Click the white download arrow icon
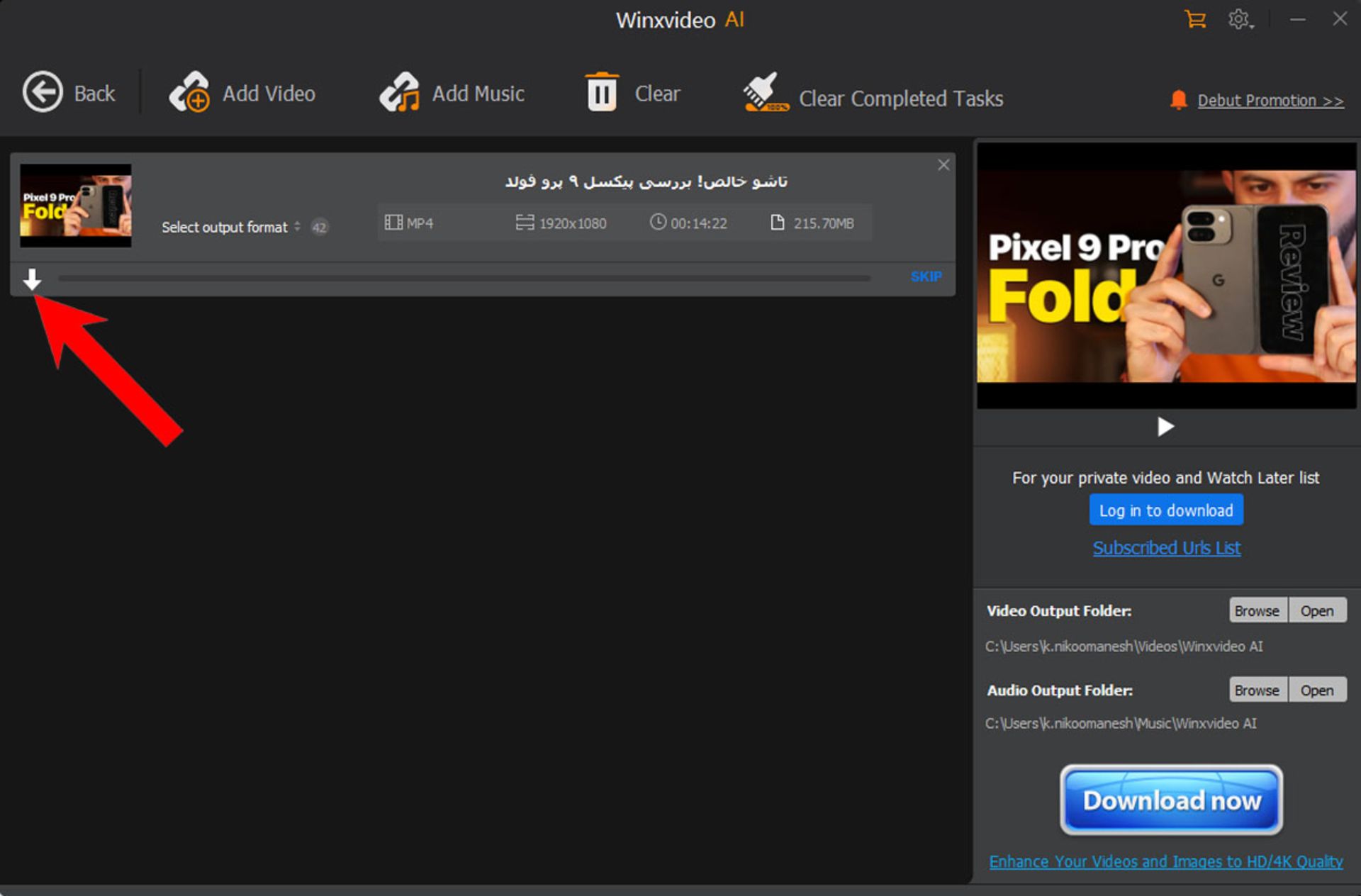The width and height of the screenshot is (1361, 896). 32,279
